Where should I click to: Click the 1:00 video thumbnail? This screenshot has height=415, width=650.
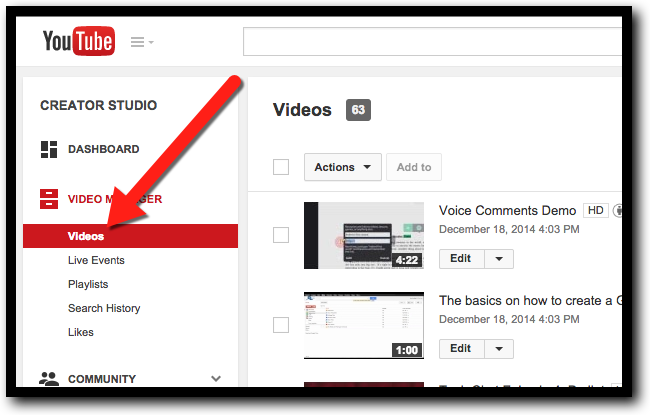point(364,325)
